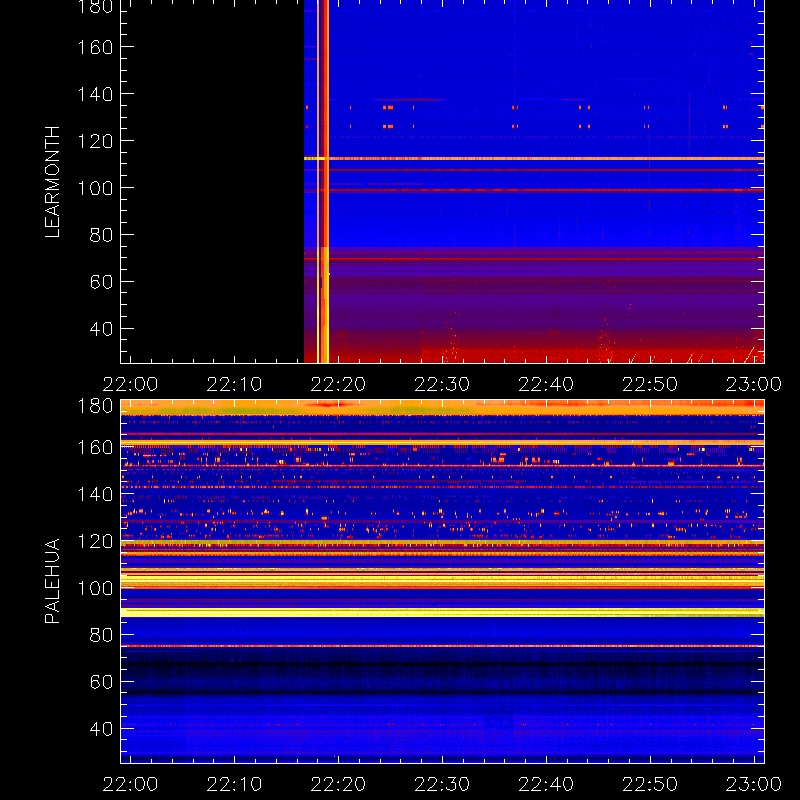Select the 40 label on Palehua axis
Viewport: 800px width, 800px height.
click(101, 729)
